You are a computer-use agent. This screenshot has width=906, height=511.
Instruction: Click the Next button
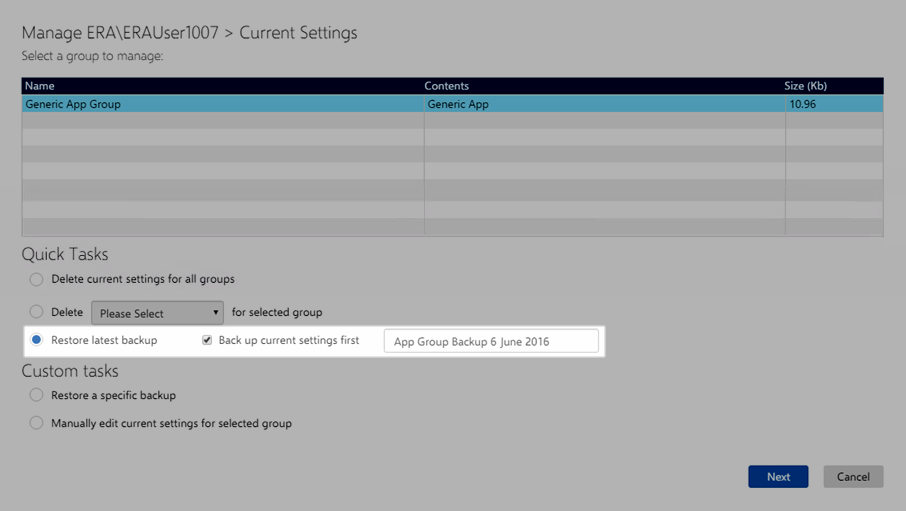[777, 477]
